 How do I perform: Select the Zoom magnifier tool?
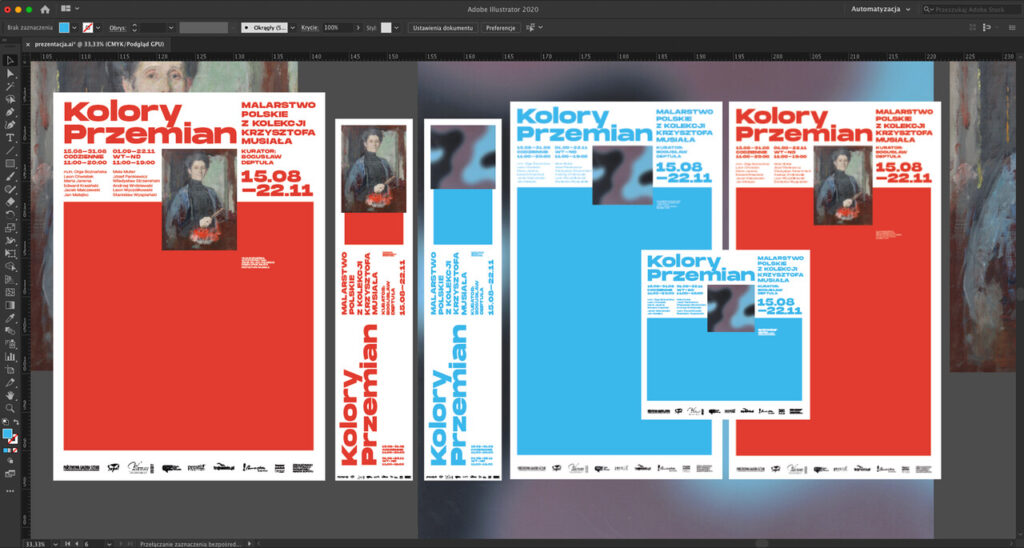tap(11, 408)
